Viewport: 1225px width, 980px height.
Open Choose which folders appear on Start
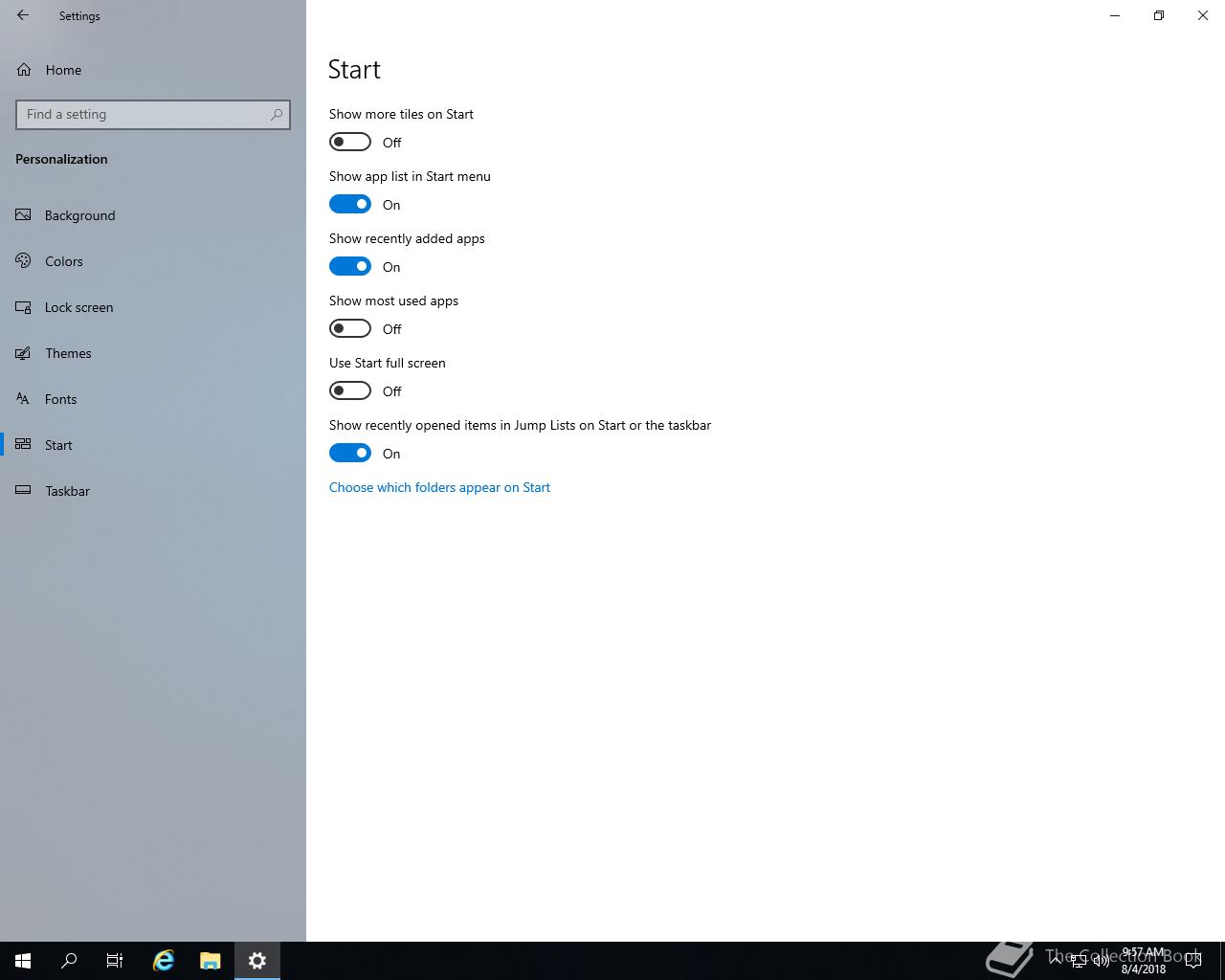[439, 487]
